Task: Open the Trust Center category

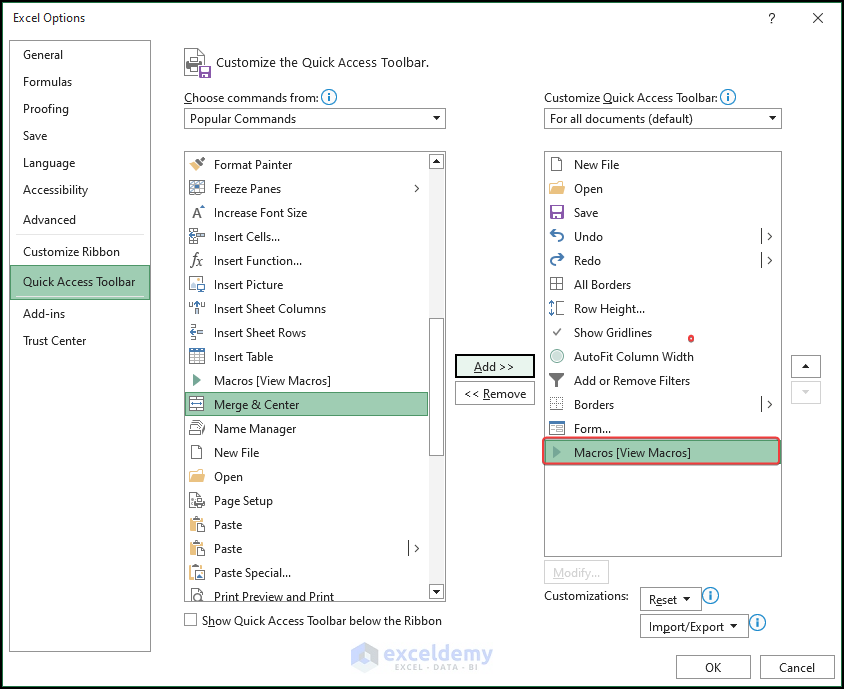Action: (55, 341)
